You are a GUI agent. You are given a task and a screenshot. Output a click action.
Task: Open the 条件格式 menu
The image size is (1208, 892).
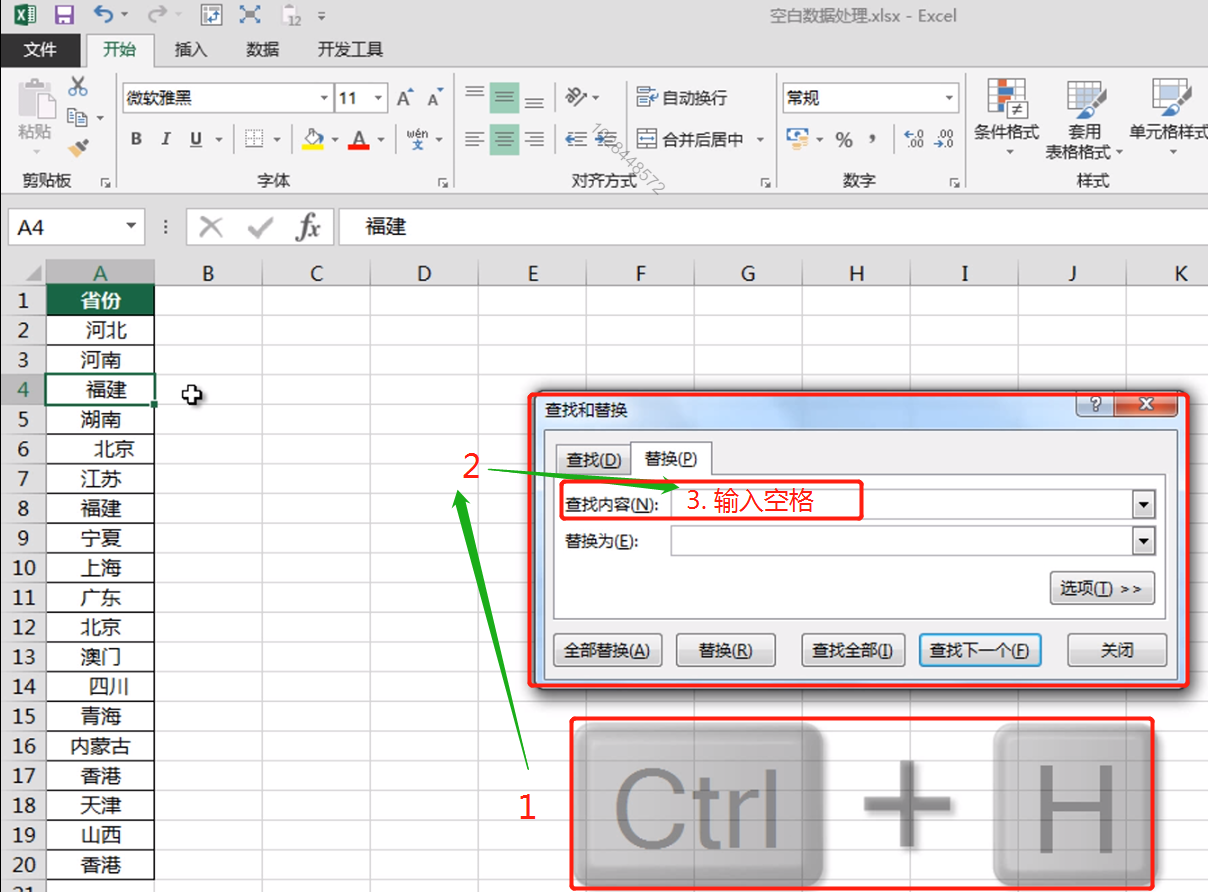click(x=1006, y=117)
